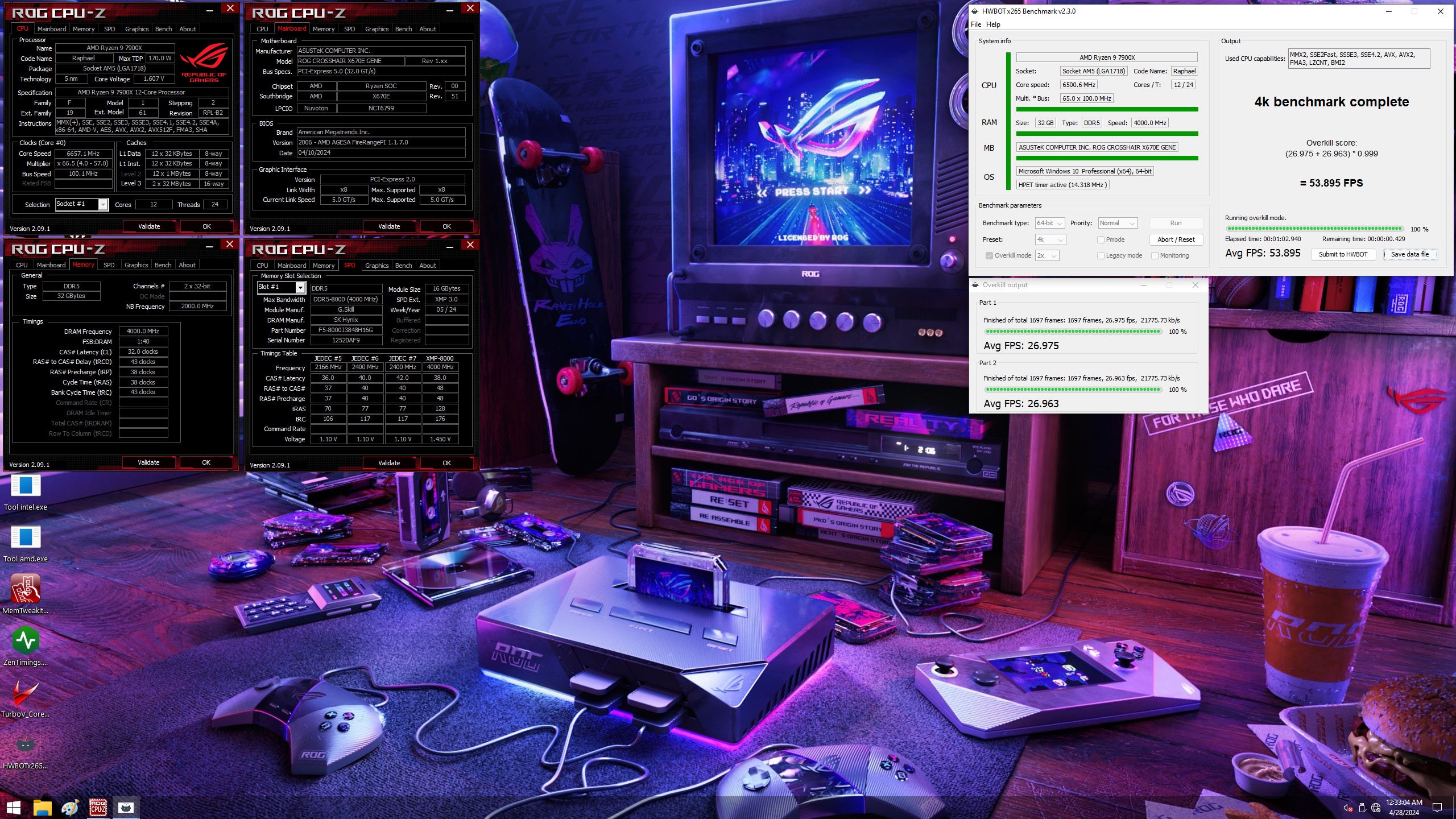Open the File menu in HWBOT x265
Viewport: 1456px width, 819px height.
[x=976, y=24]
